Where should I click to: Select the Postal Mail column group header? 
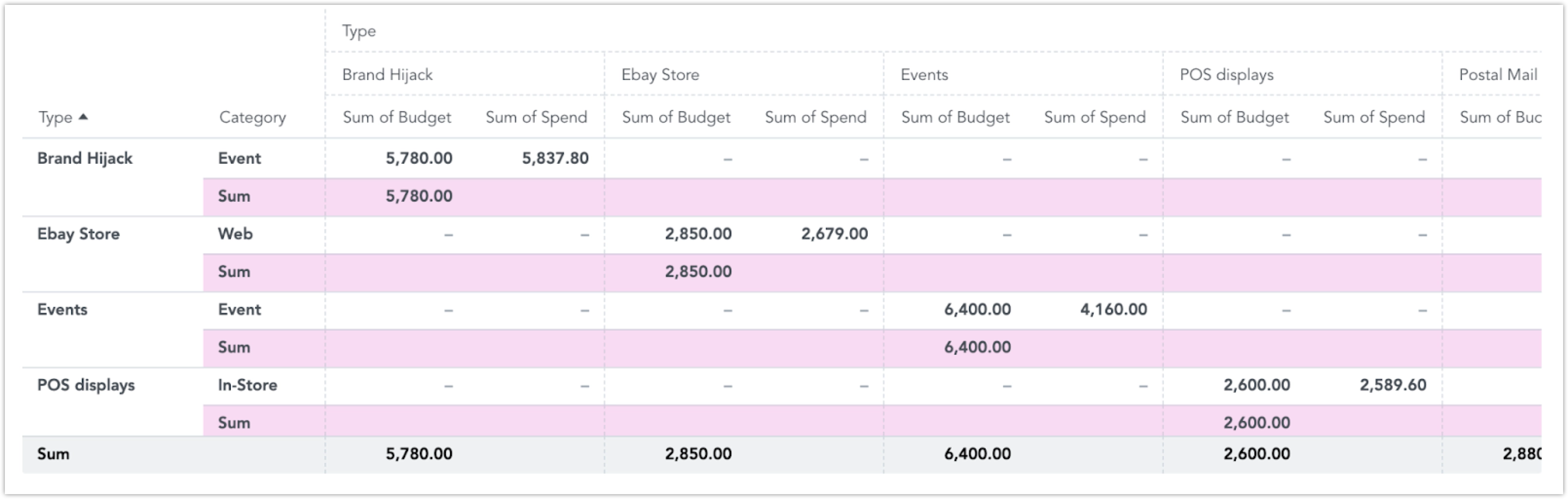coord(1497,75)
